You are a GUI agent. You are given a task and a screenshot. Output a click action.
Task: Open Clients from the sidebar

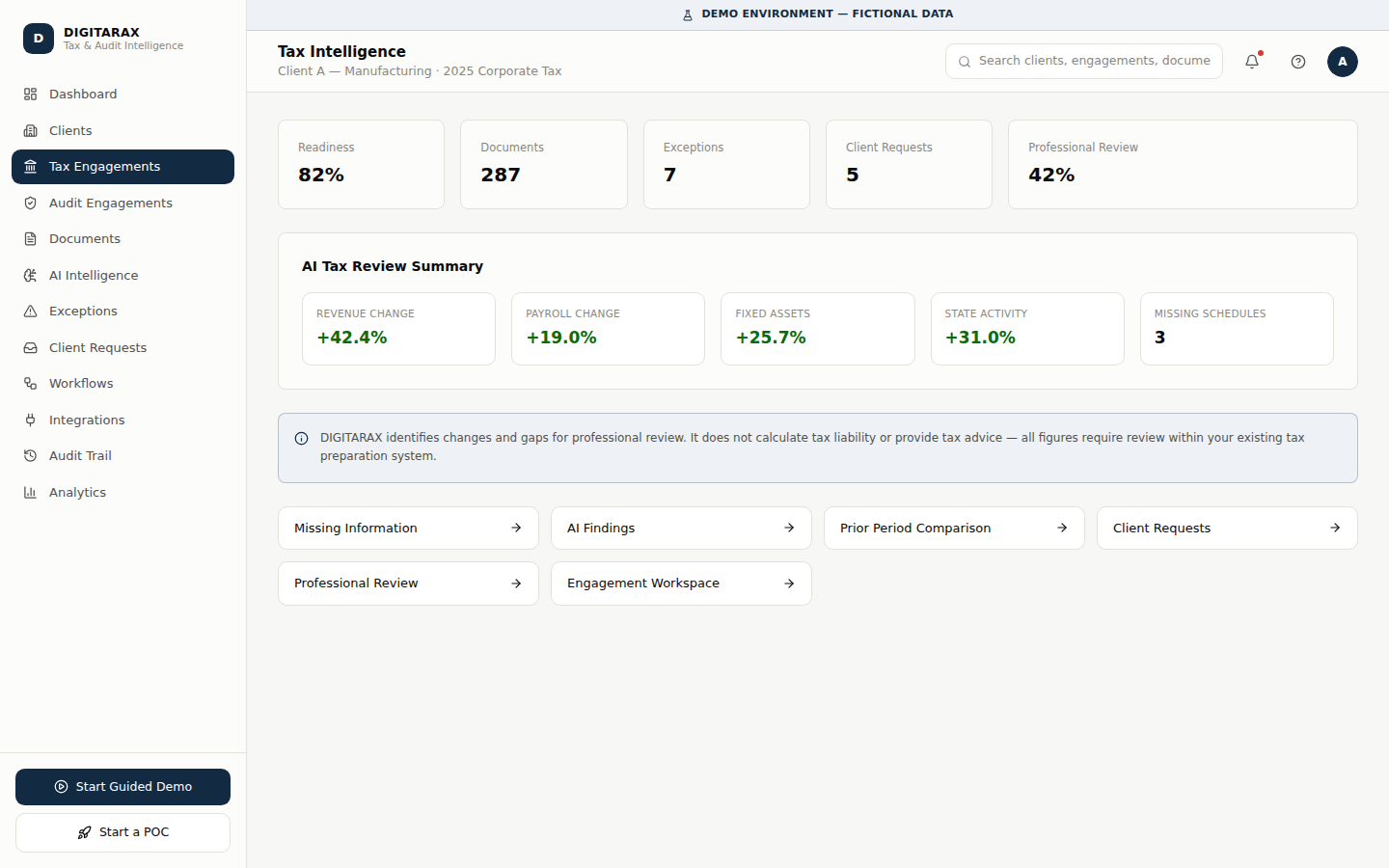coord(123,130)
